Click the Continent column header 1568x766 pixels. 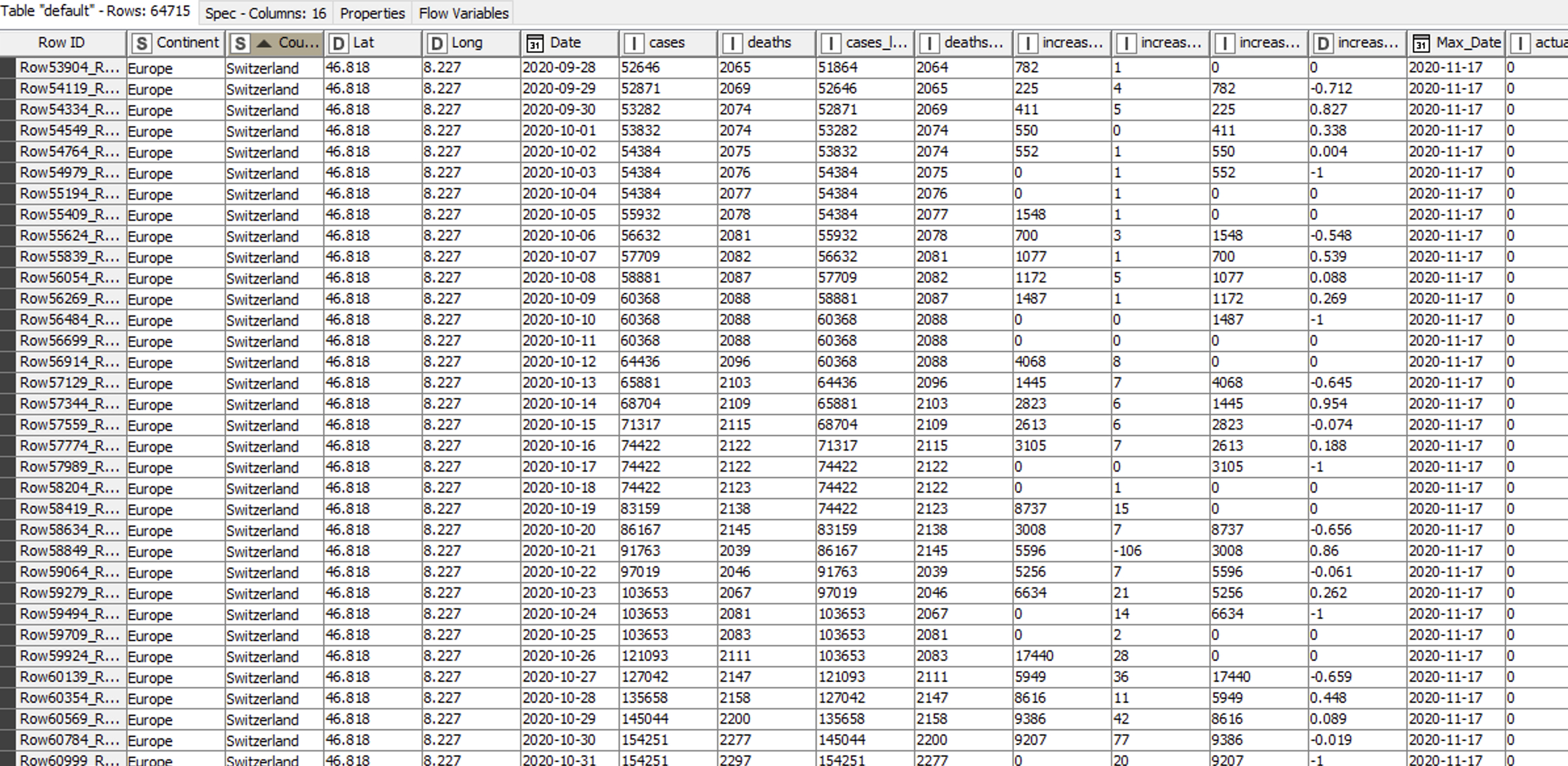(x=175, y=43)
